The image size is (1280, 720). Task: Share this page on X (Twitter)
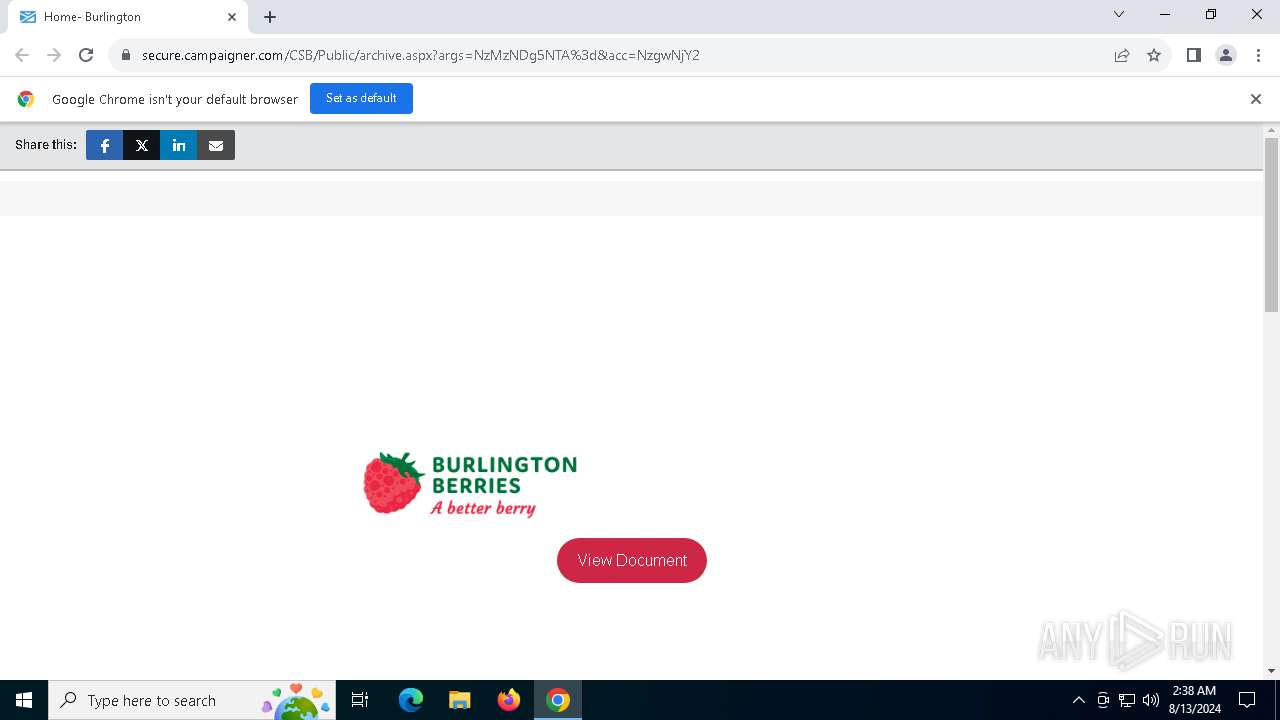click(142, 145)
